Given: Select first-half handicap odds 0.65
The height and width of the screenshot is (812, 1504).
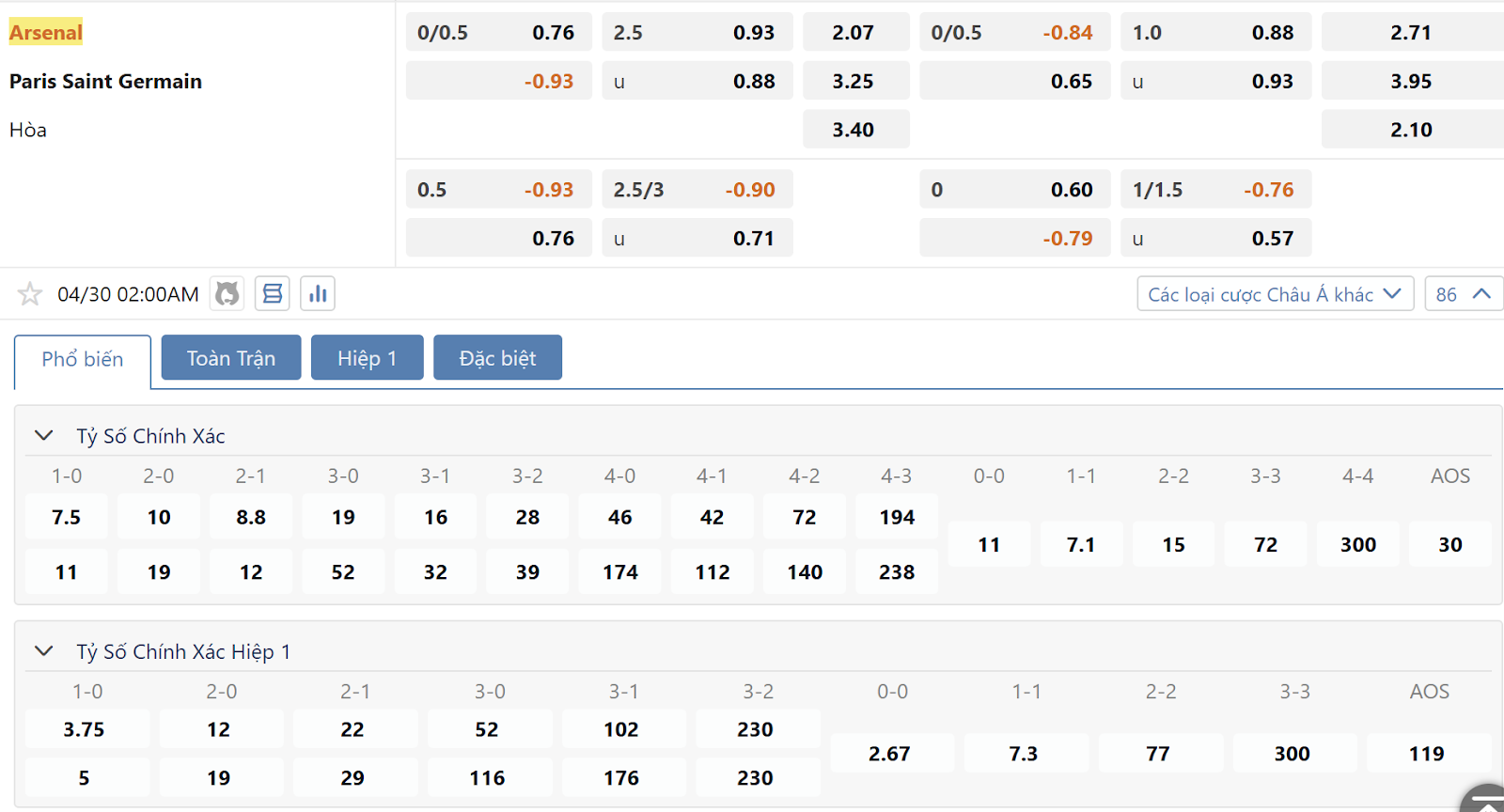Looking at the screenshot, I should [1015, 81].
